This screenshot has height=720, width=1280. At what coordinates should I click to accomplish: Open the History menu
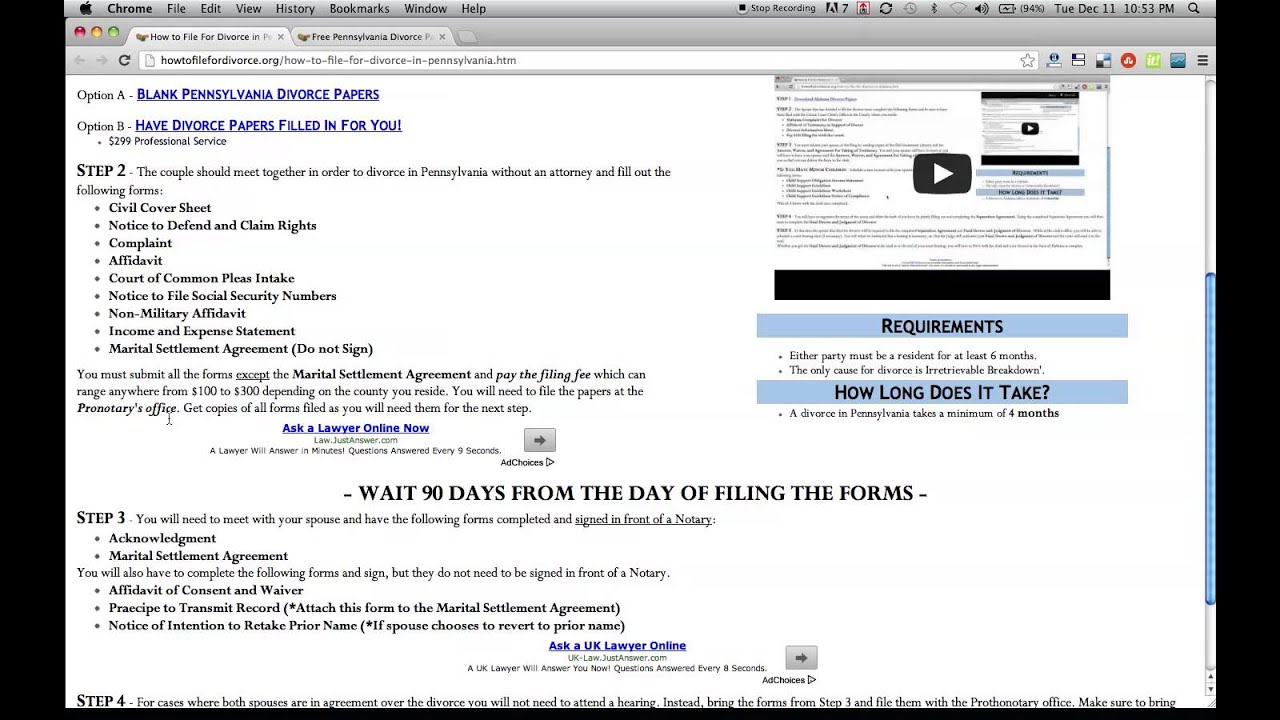click(x=295, y=8)
